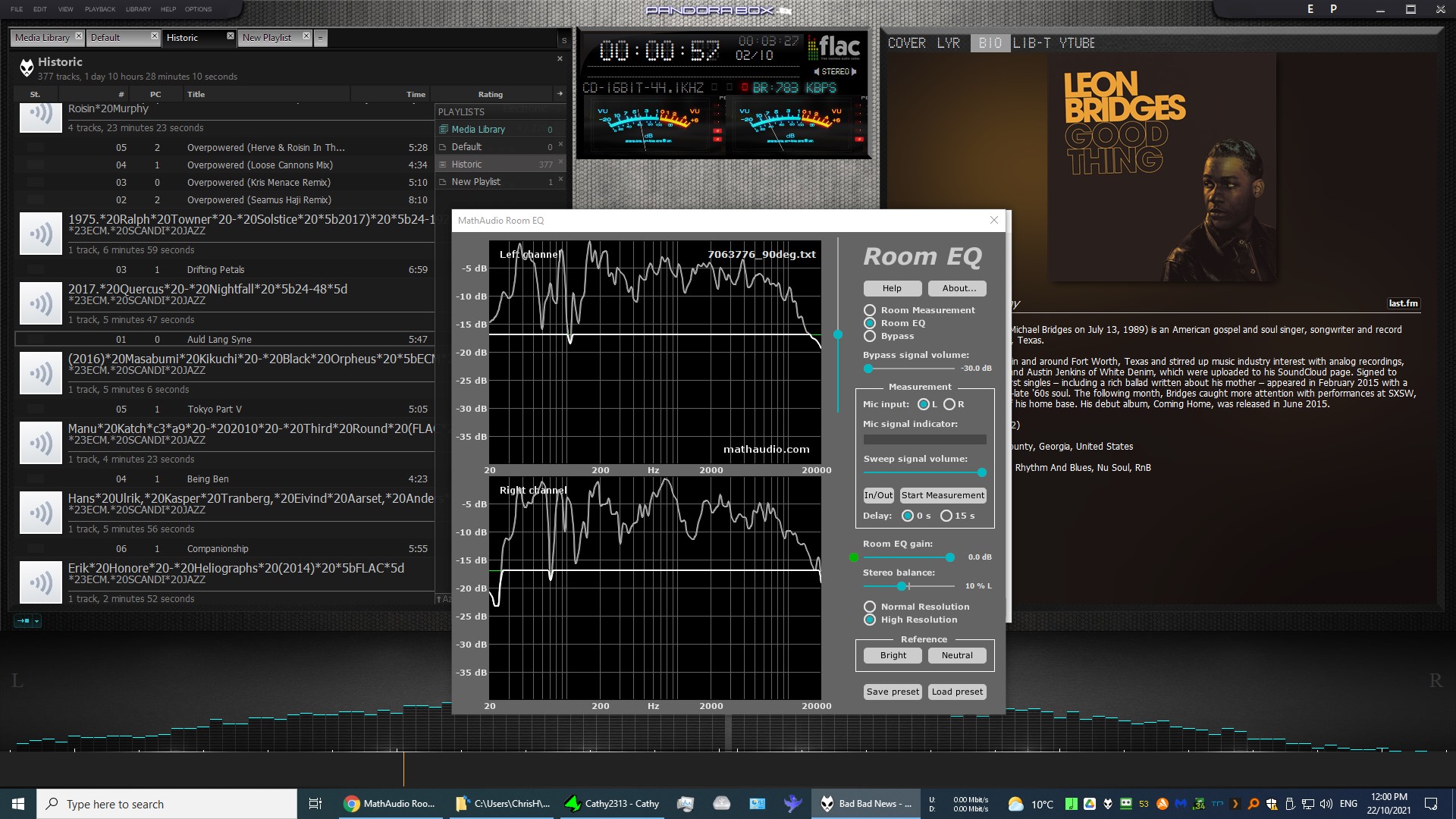Image resolution: width=1456 pixels, height=819 pixels.
Task: Close the Historic panel with the small x
Action: tap(560, 58)
